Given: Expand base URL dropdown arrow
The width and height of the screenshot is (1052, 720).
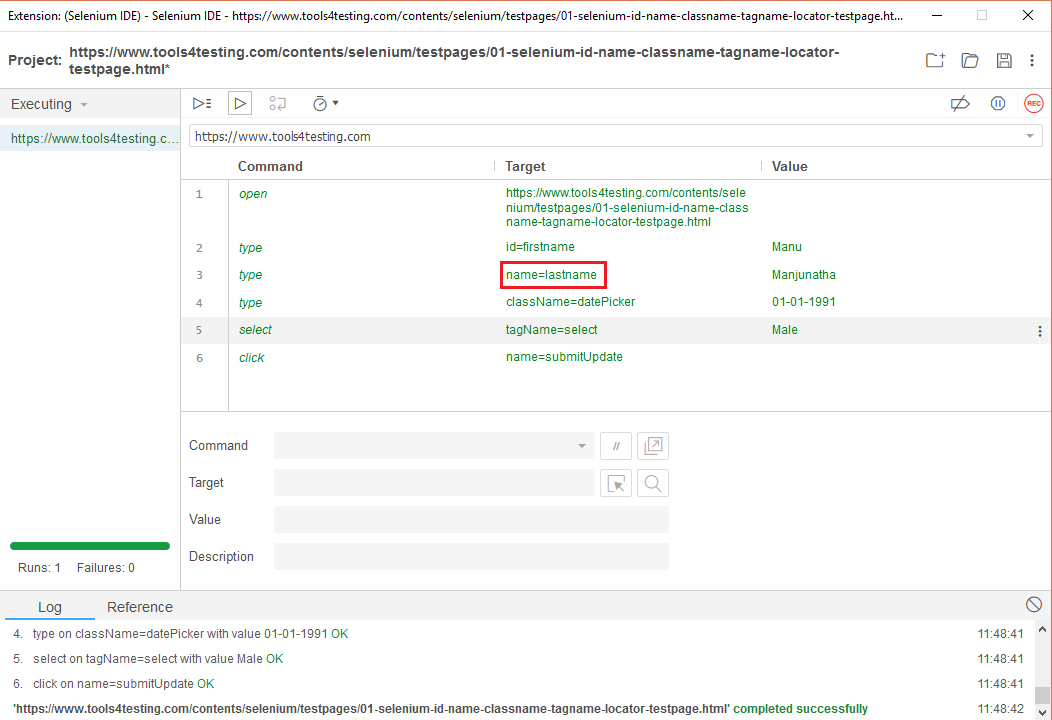Looking at the screenshot, I should [1030, 136].
